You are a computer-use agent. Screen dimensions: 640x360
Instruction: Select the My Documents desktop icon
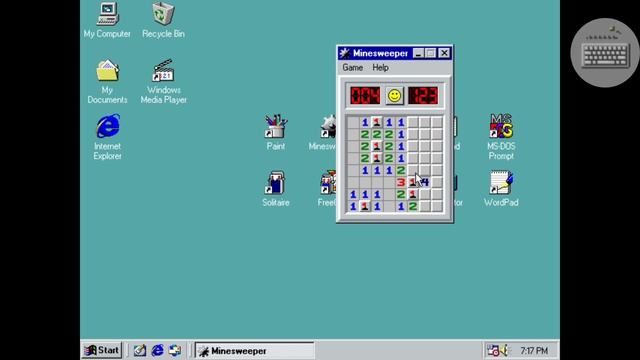pos(107,82)
